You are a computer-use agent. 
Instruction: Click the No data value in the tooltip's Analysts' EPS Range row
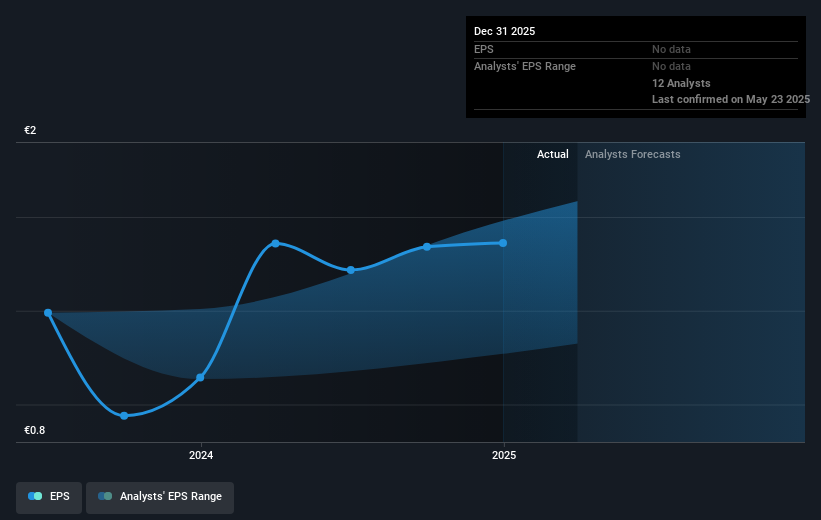coord(671,67)
